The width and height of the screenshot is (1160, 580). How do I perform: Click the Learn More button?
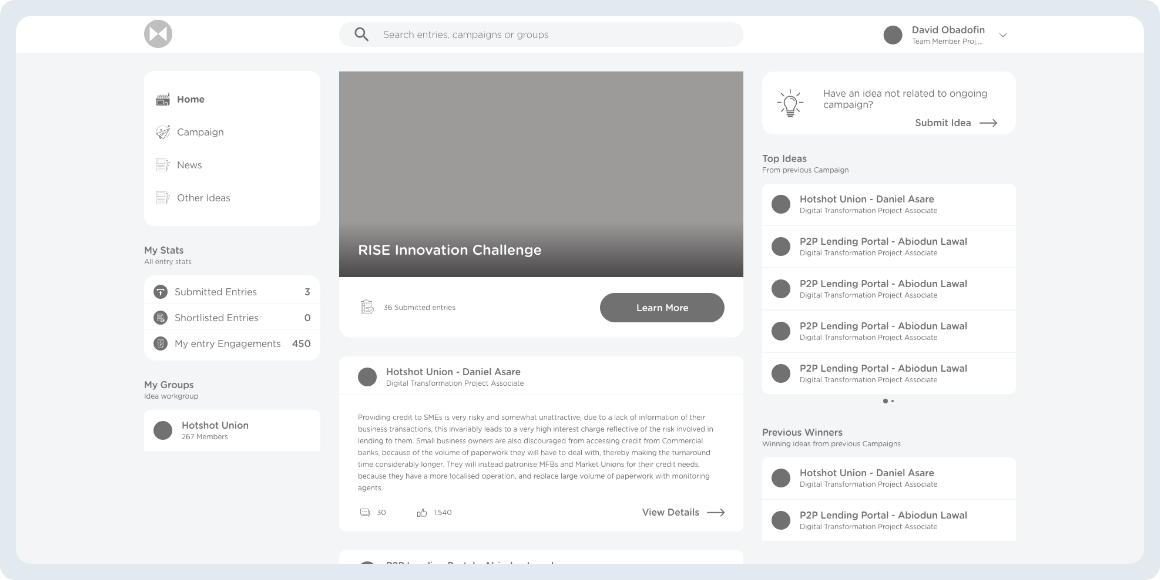(662, 308)
